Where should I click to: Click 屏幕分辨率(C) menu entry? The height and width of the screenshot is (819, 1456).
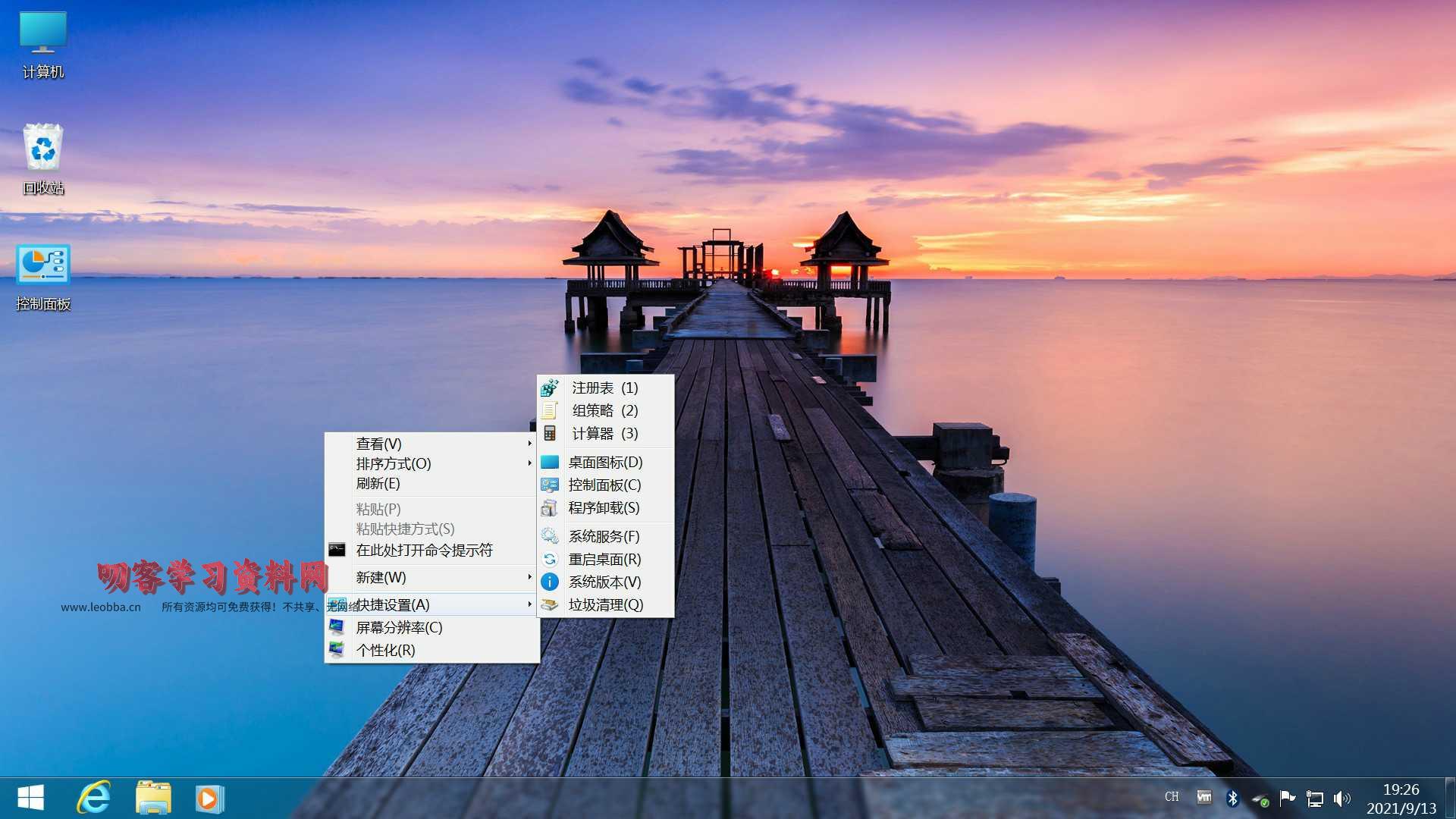point(399,627)
